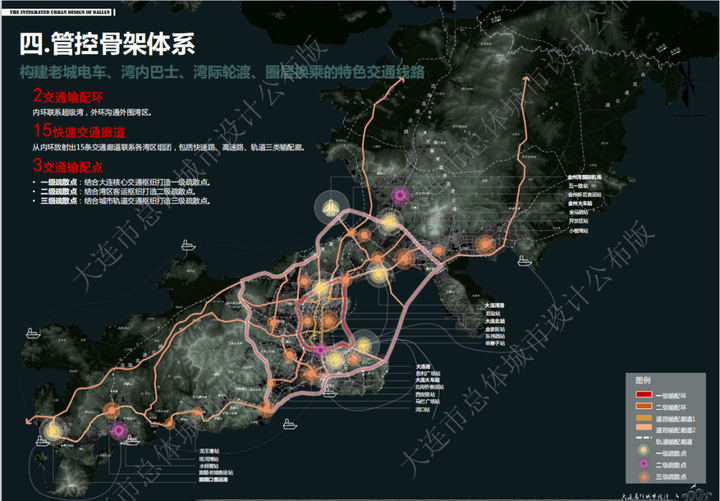Click the sentence 内环联系超级湾，外环沟通外围湾区
Image resolution: width=720 pixels, height=501 pixels.
pos(92,112)
